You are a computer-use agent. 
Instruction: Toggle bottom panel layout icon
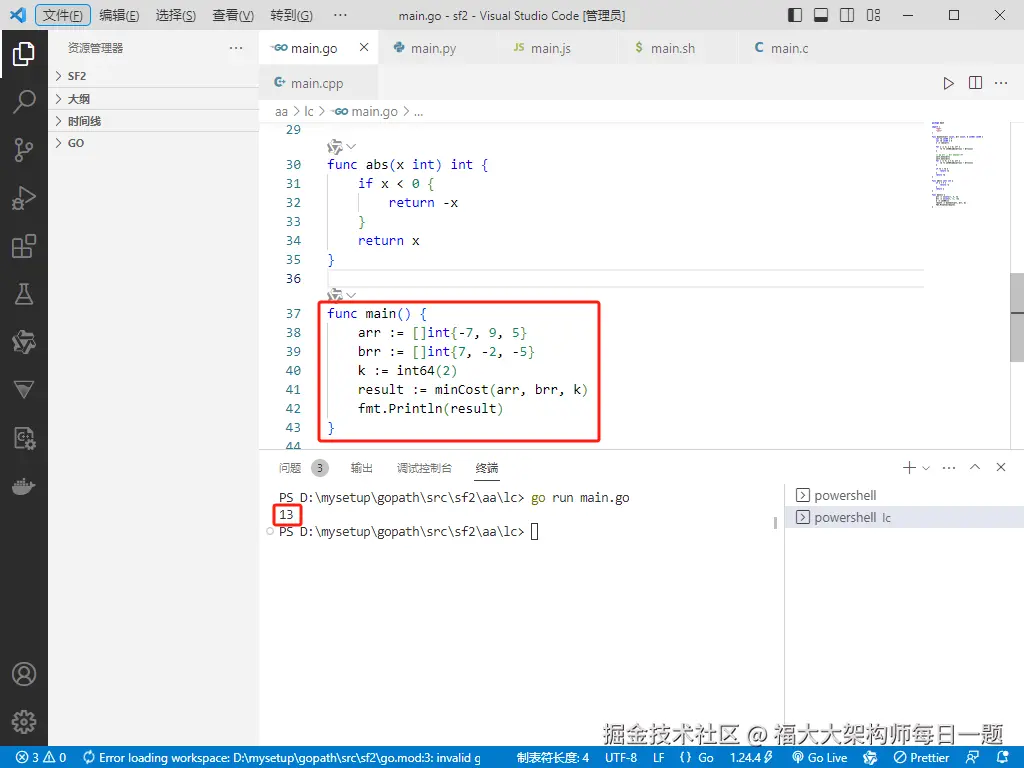[821, 15]
